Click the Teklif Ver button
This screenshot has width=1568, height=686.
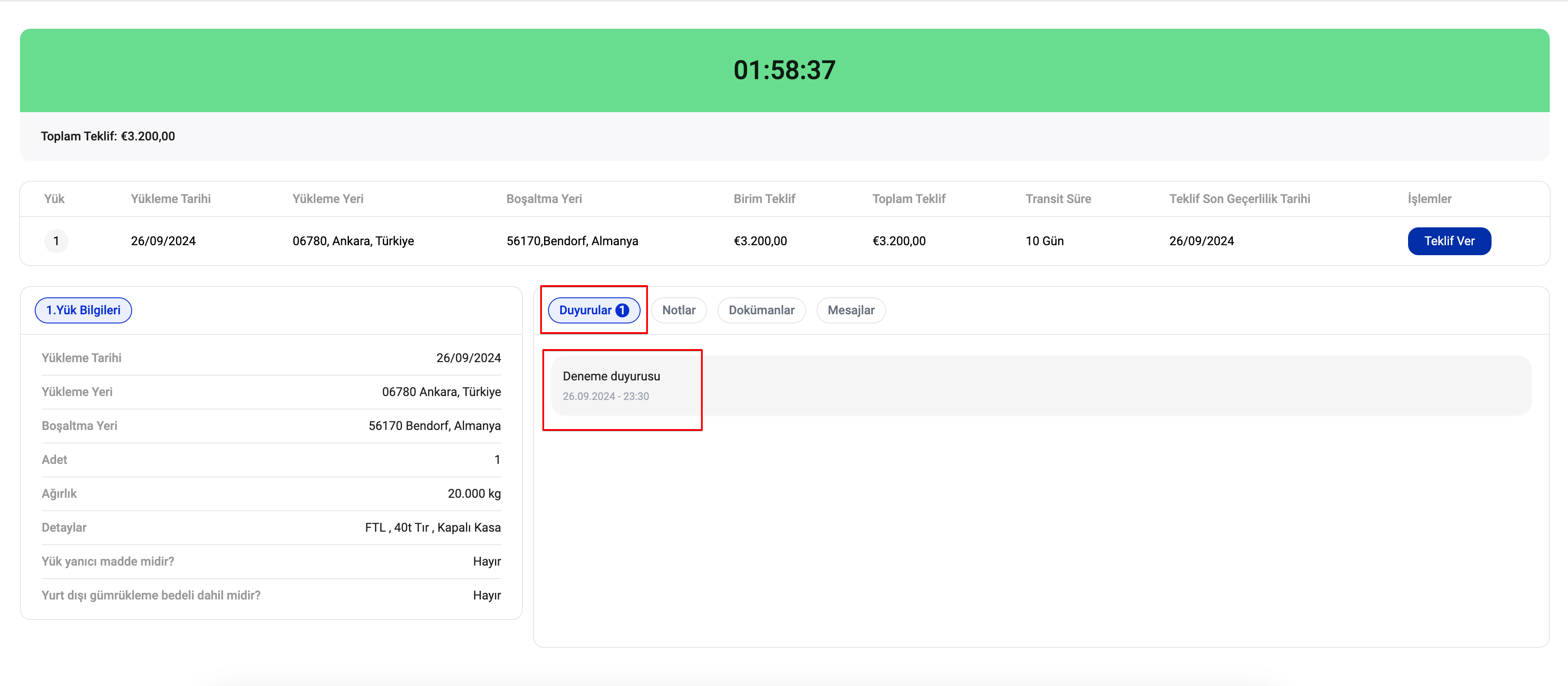1448,241
